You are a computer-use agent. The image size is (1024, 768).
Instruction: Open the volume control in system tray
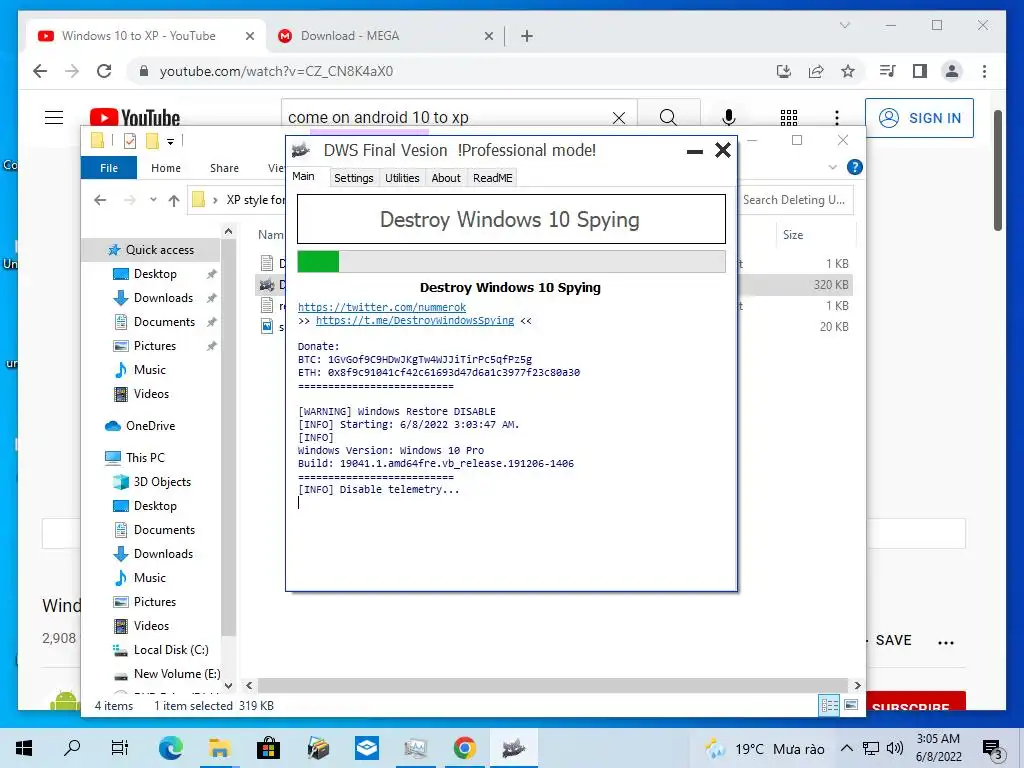pos(895,748)
